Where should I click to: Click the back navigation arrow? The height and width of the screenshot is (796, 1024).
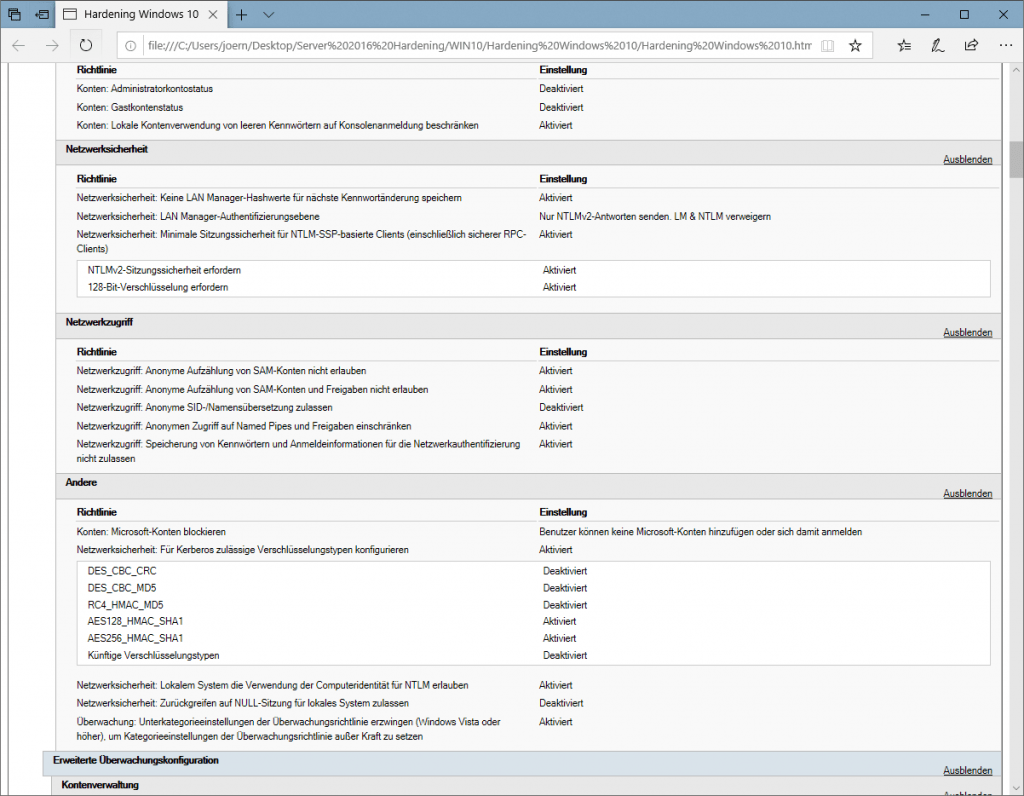click(x=18, y=45)
